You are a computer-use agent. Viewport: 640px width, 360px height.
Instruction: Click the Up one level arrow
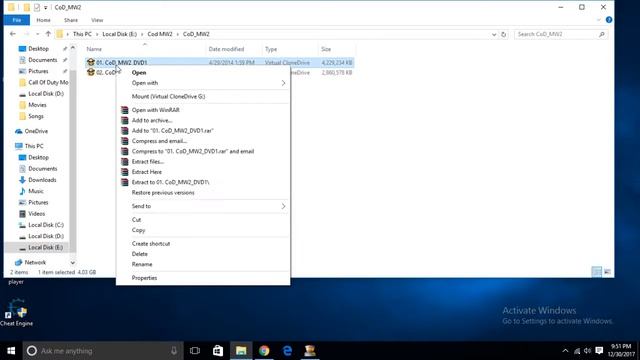[48, 34]
